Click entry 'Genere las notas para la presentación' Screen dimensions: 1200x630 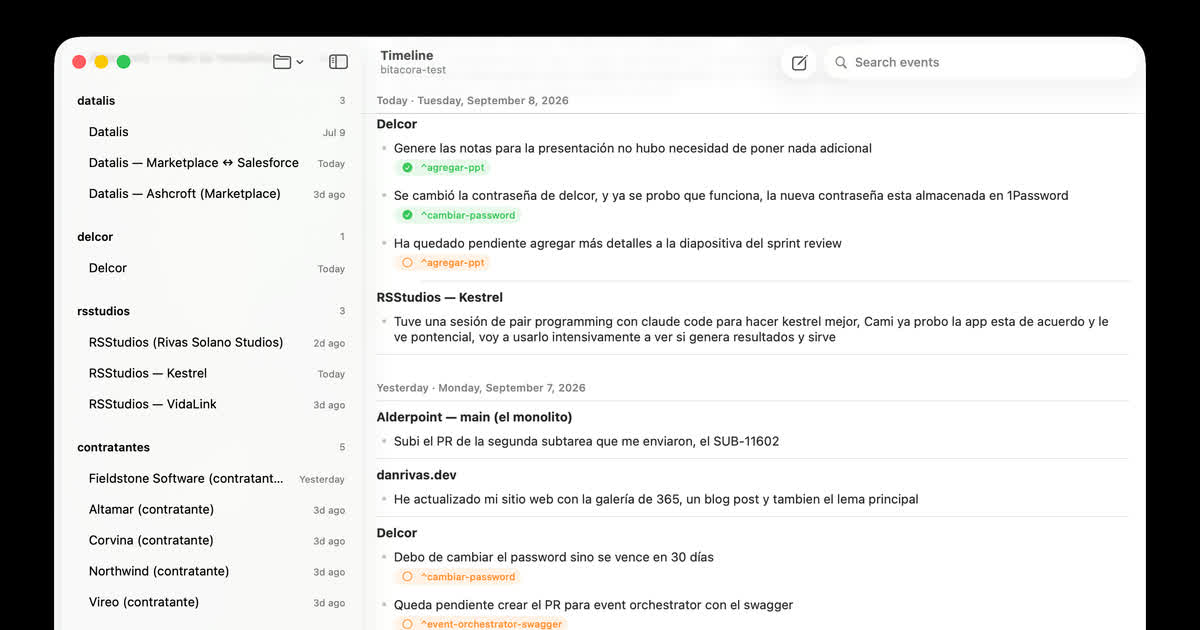click(x=633, y=148)
